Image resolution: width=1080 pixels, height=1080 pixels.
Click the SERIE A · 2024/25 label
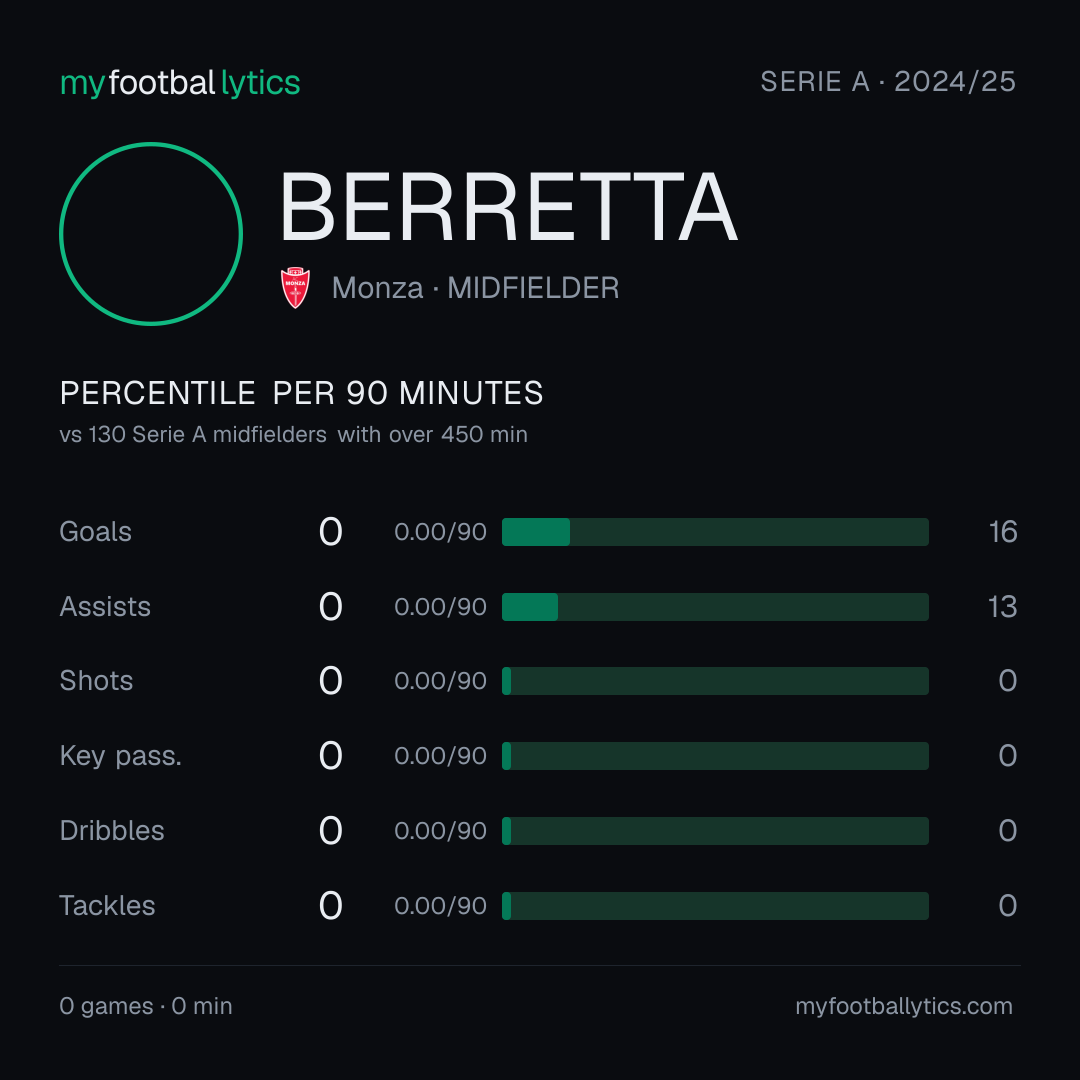click(x=888, y=82)
